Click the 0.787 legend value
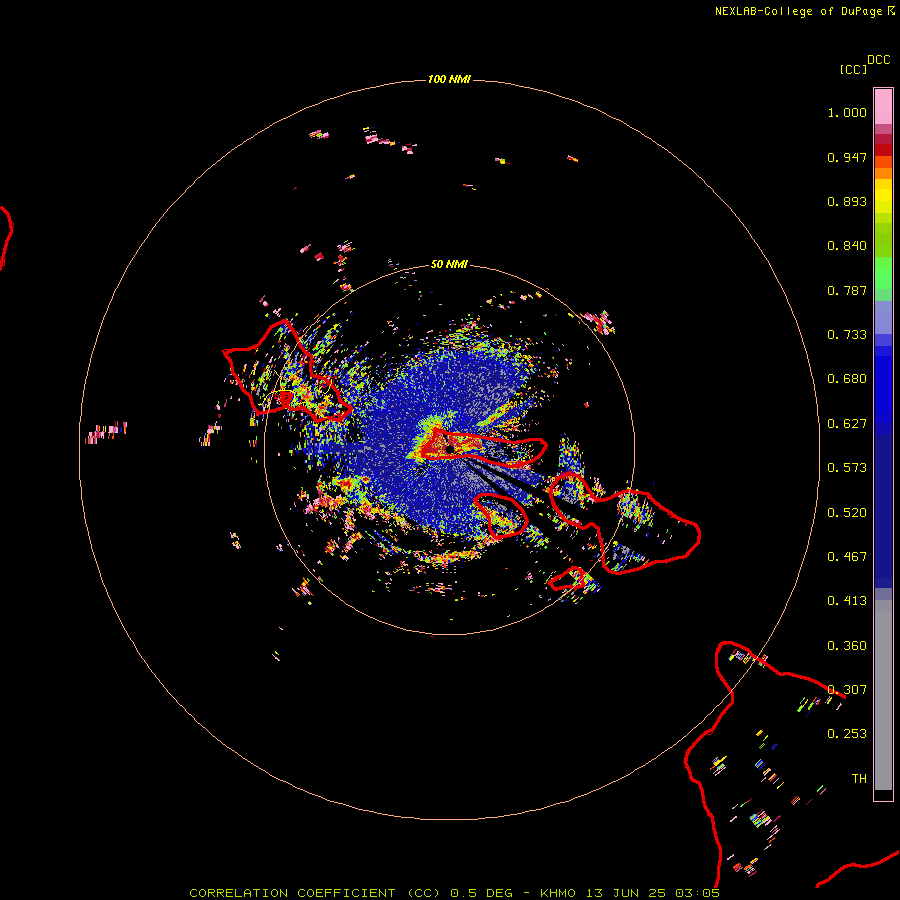 click(x=847, y=290)
